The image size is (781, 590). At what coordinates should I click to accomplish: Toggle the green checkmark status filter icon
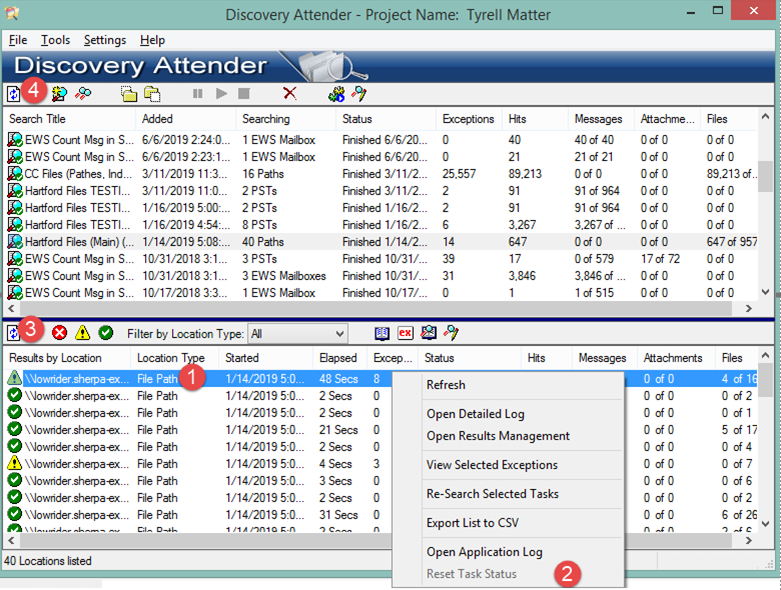pos(106,333)
